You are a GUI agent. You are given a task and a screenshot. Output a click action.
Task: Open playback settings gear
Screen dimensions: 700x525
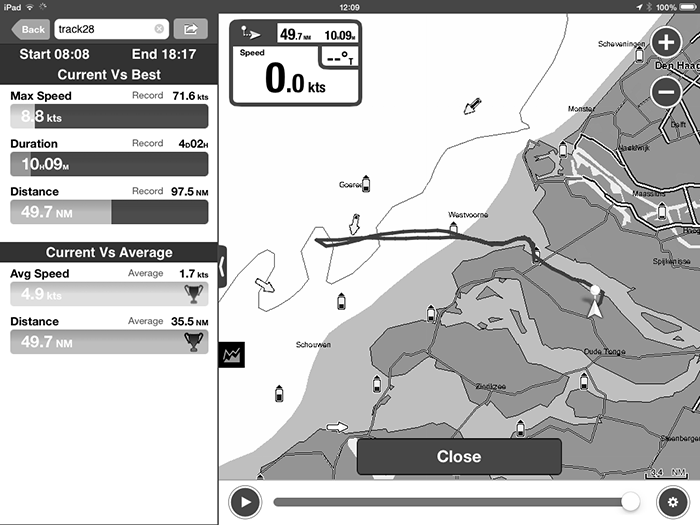point(672,501)
